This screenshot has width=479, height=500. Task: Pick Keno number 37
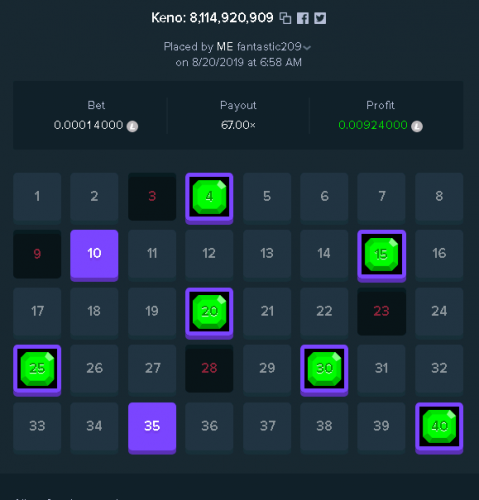267,428
